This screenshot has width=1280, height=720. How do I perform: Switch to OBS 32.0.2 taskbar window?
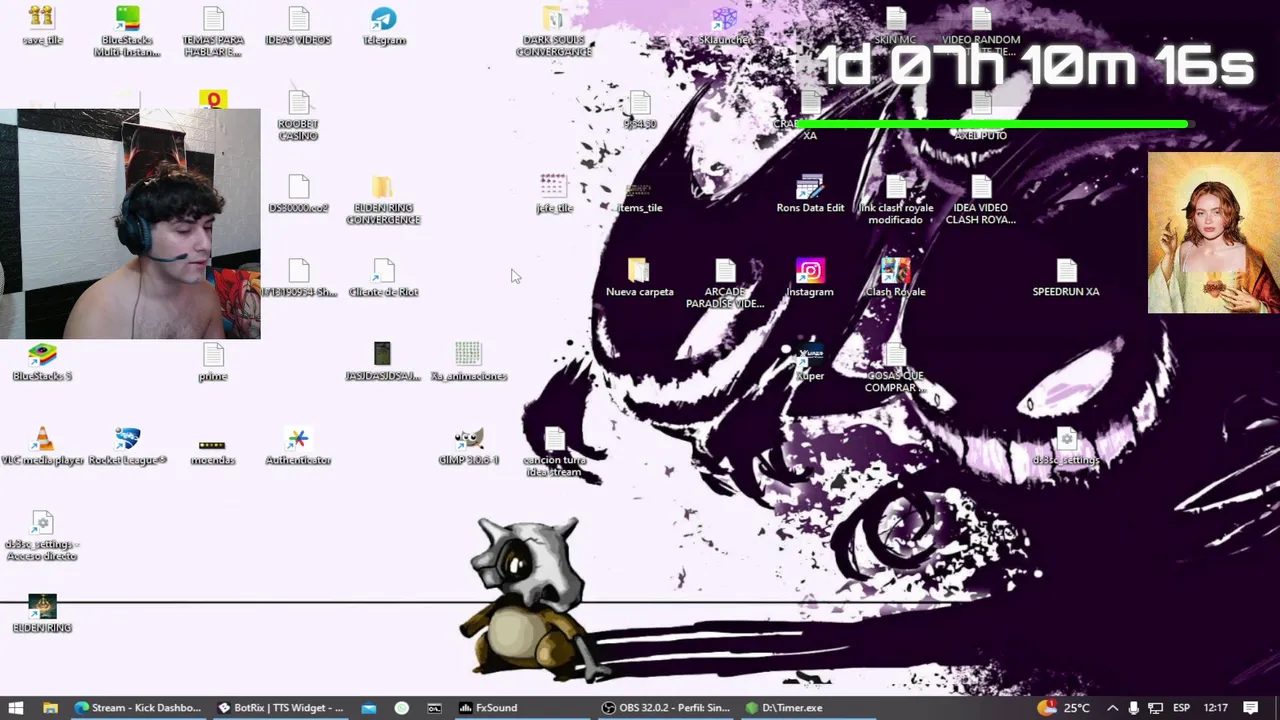[666, 708]
